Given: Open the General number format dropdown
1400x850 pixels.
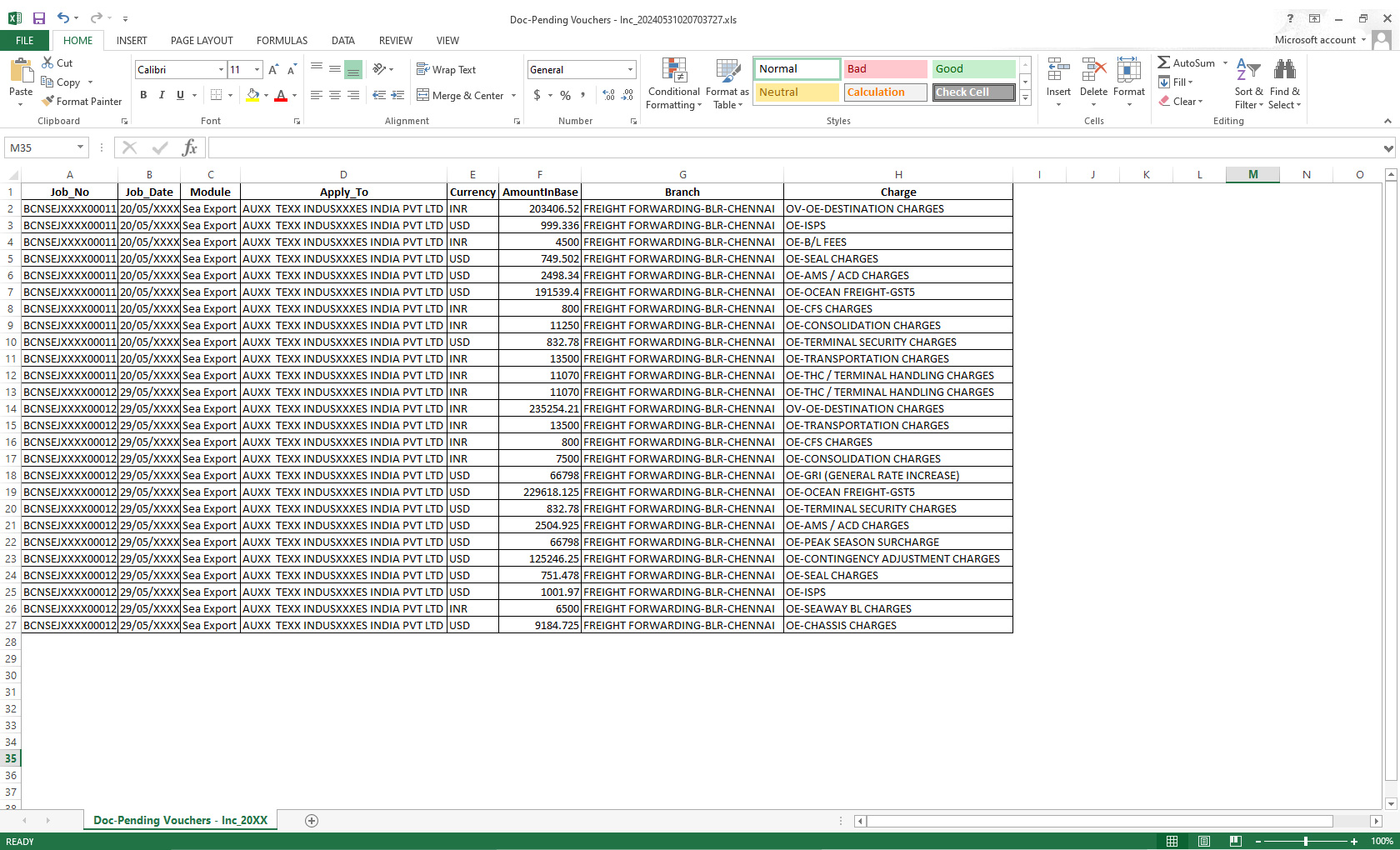Looking at the screenshot, I should tap(630, 70).
